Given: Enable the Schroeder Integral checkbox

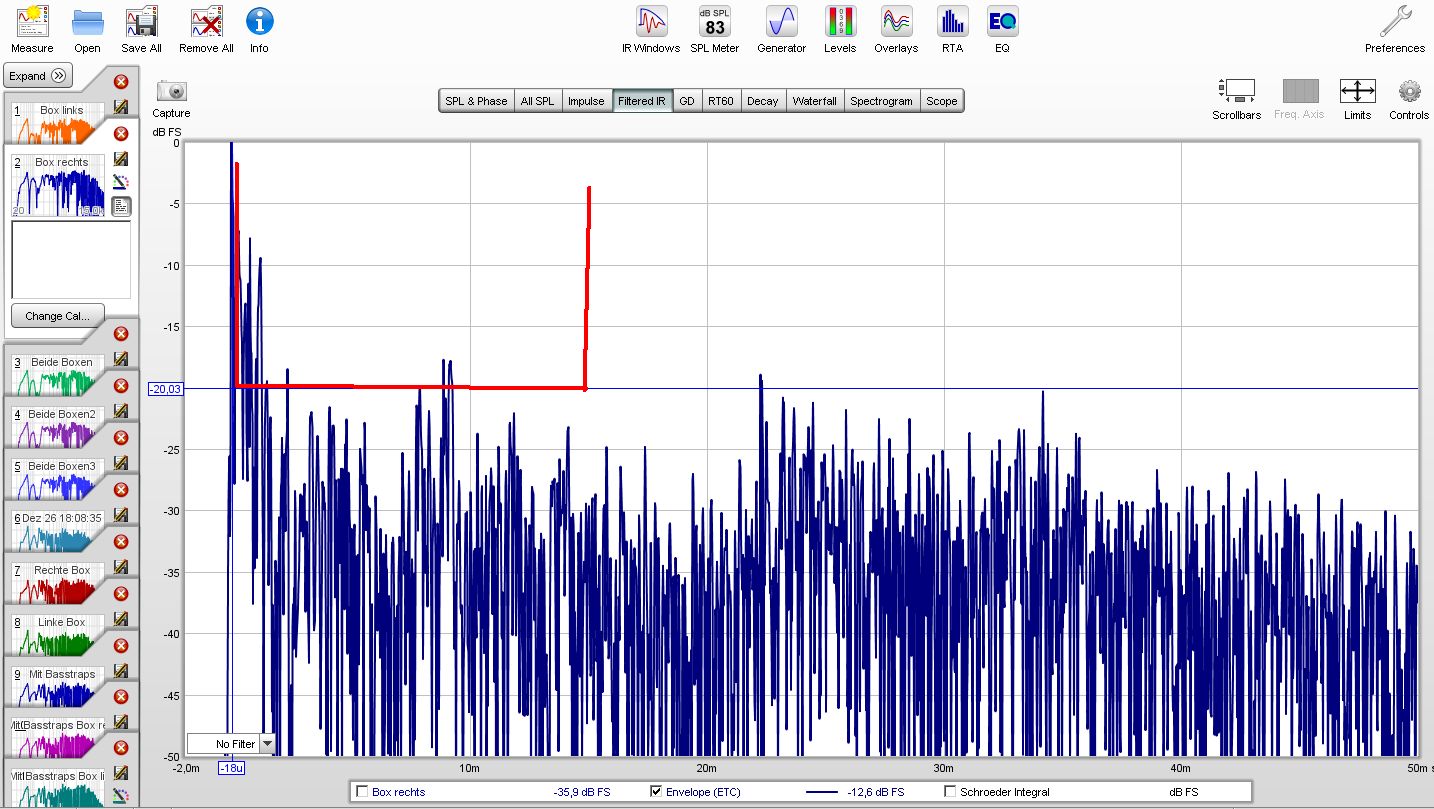Looking at the screenshot, I should click(x=950, y=792).
